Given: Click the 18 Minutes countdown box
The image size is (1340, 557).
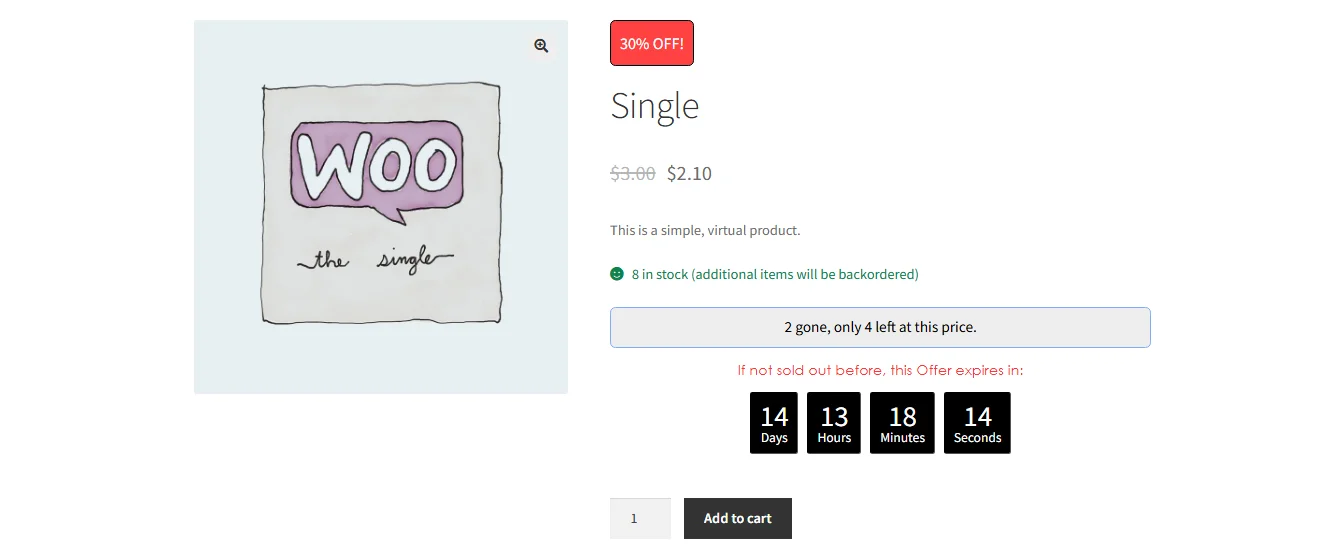Looking at the screenshot, I should click(902, 423).
